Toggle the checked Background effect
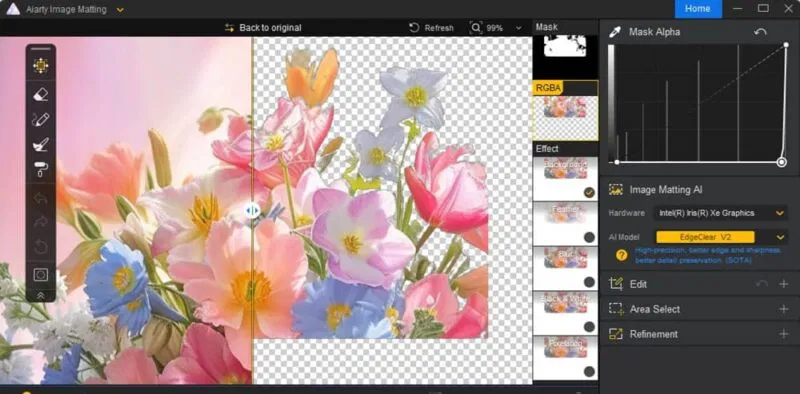Screen dimensions: 800x394 click(x=589, y=192)
